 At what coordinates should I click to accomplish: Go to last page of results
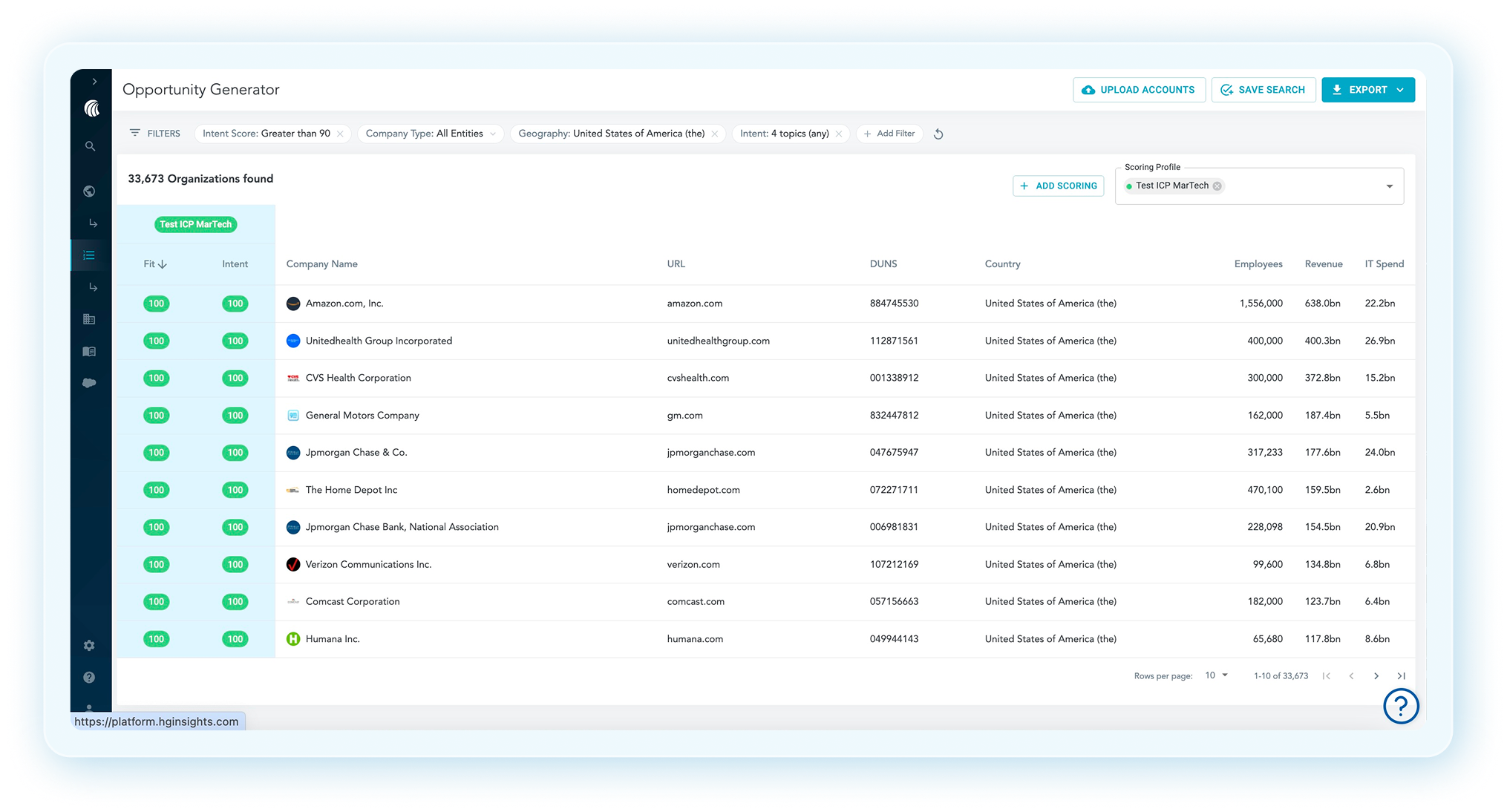(x=1402, y=676)
